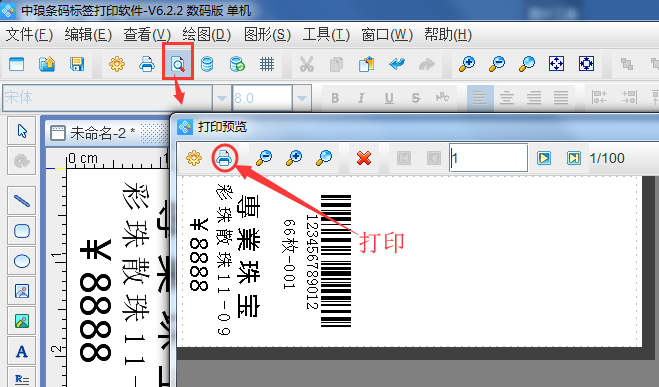Screen dimensions: 659x387
Task: Click the page number input field
Action: click(488, 158)
